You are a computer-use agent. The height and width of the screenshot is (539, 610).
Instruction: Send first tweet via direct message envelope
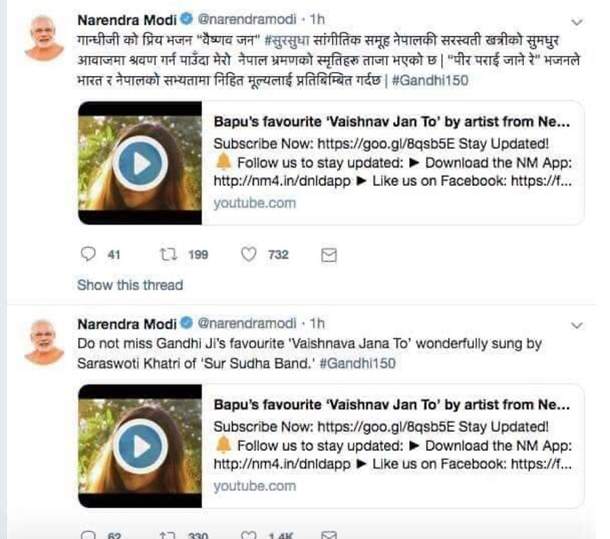click(329, 255)
